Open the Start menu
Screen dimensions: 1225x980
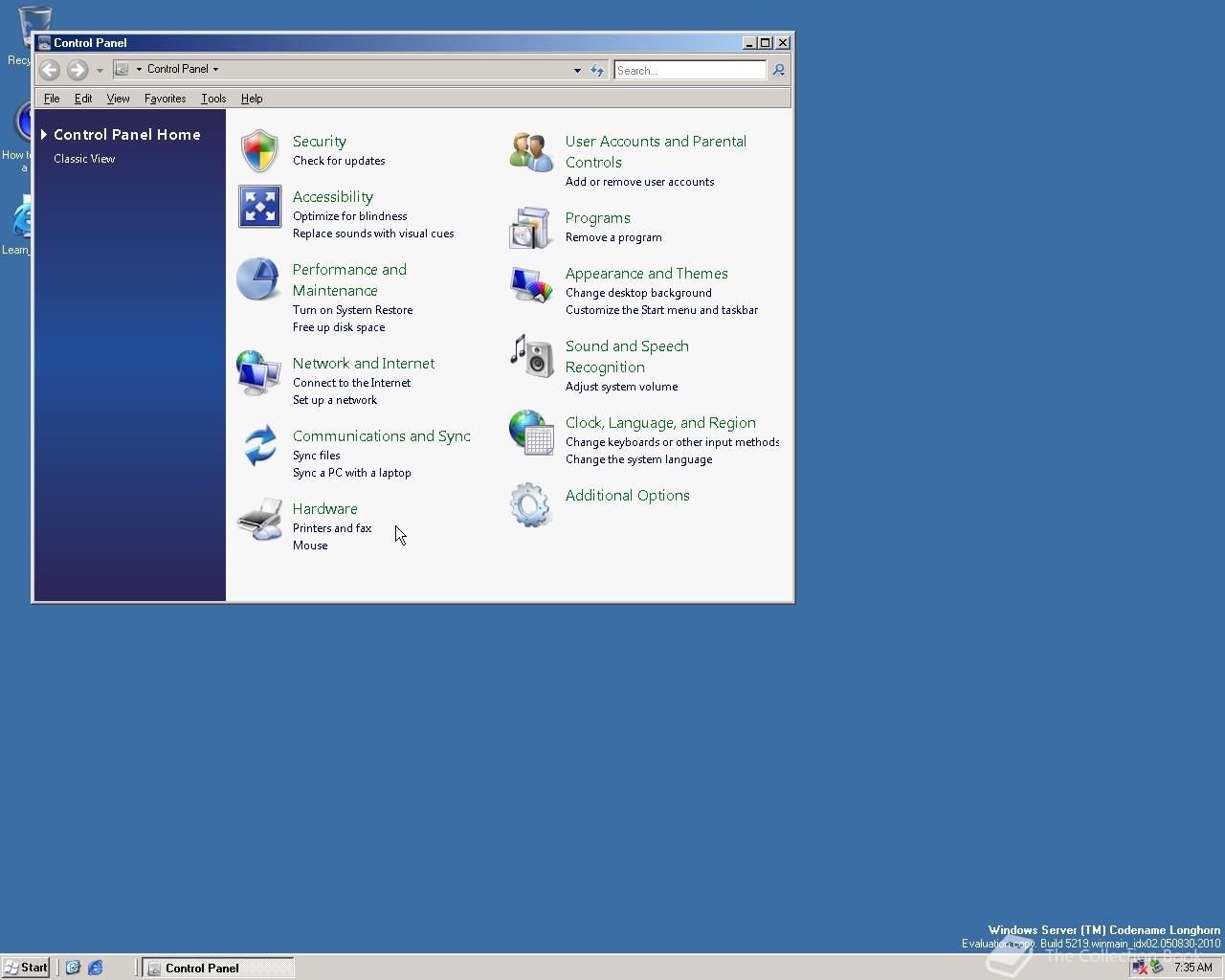[26, 968]
